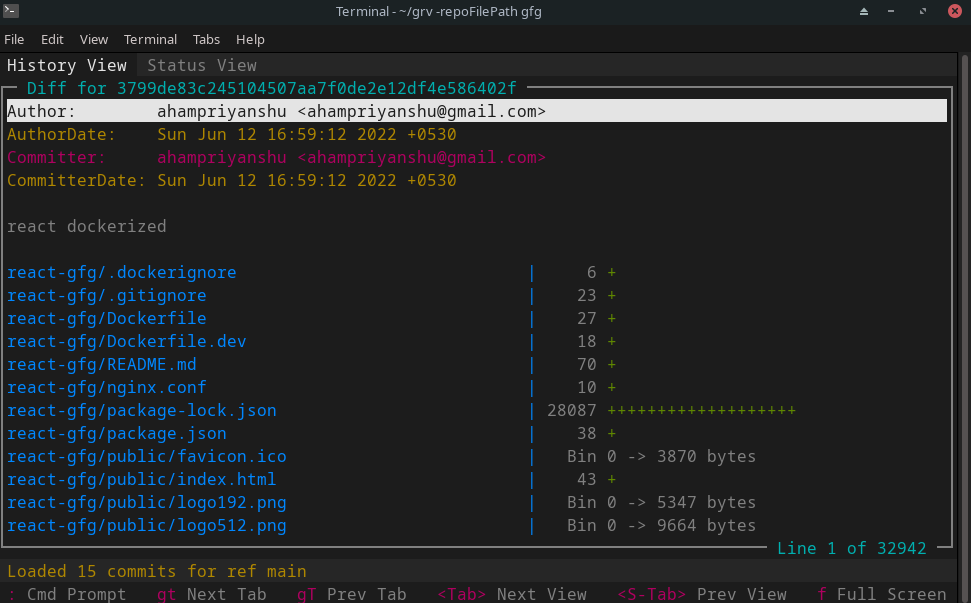Open the Help menu
The width and height of the screenshot is (971, 603).
point(250,39)
